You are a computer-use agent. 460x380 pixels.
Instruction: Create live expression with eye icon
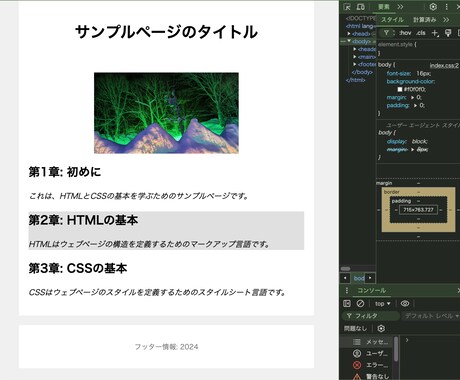(405, 303)
